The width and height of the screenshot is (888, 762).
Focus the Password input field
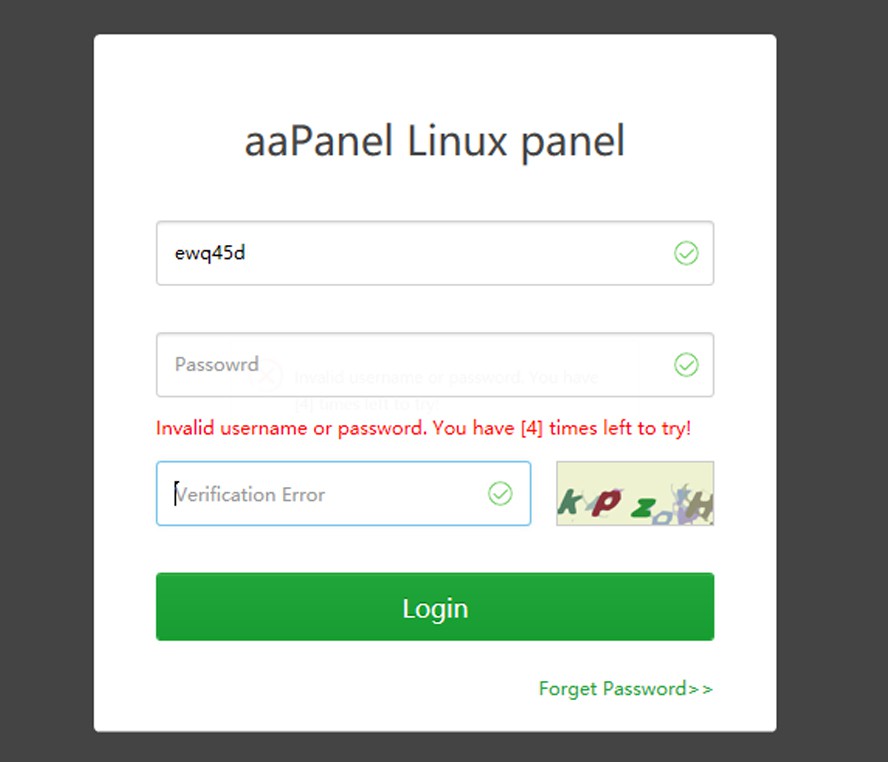(x=410, y=365)
